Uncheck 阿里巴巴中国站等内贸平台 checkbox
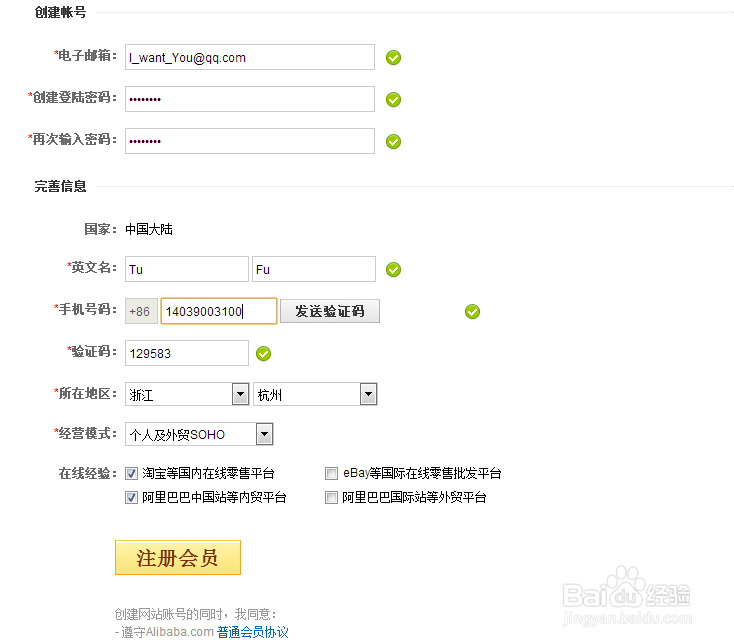The image size is (734, 644). [x=132, y=497]
